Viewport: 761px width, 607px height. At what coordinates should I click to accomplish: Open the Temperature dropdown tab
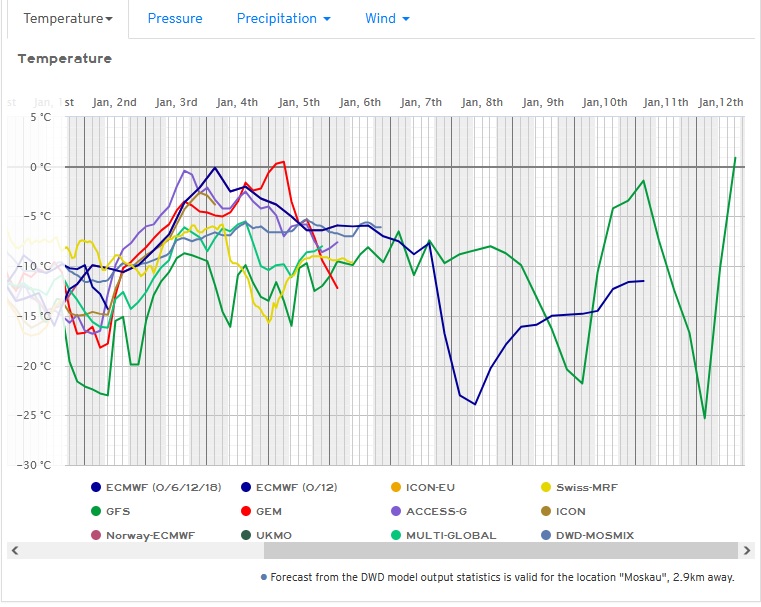pos(67,18)
